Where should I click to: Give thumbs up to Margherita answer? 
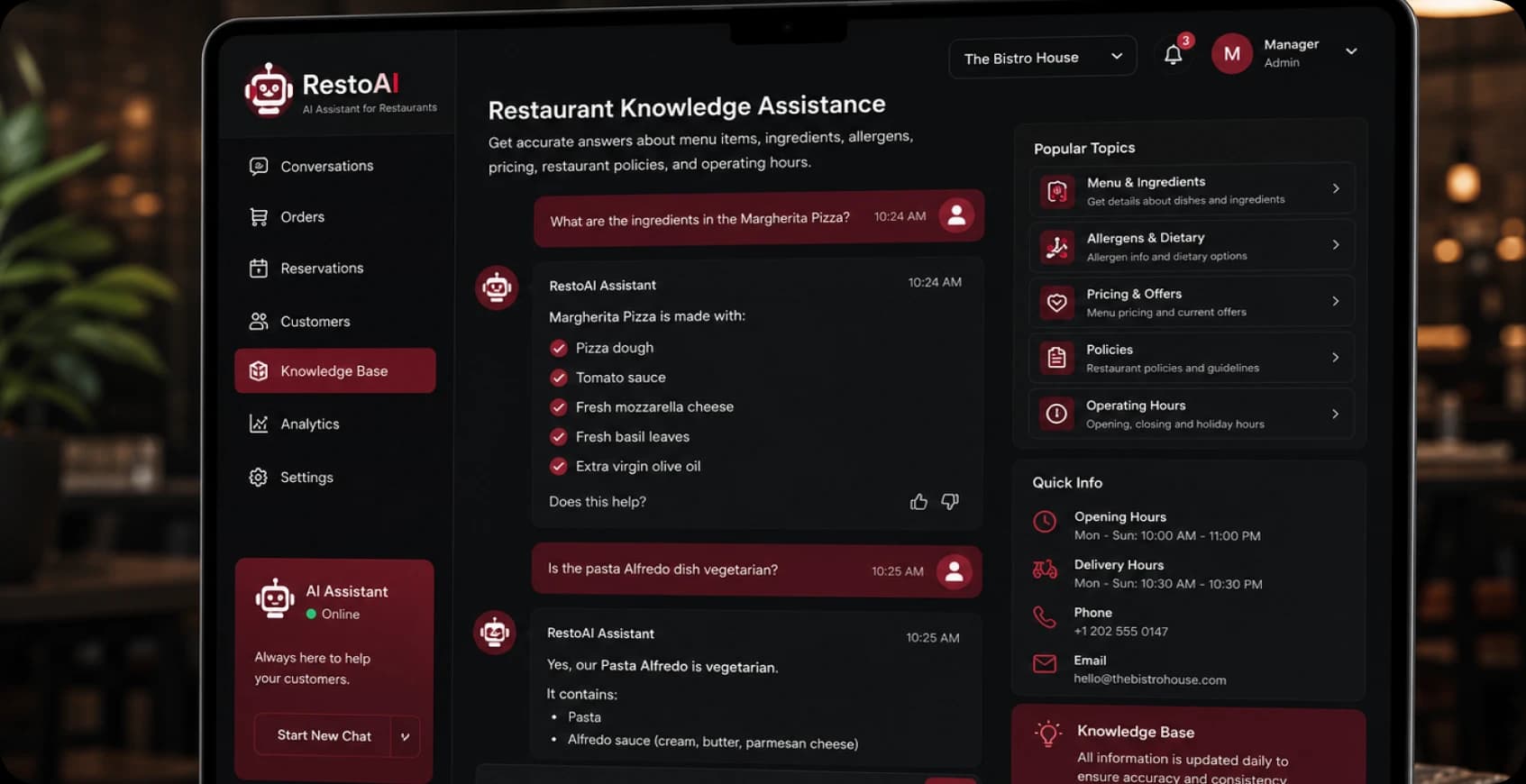click(918, 502)
